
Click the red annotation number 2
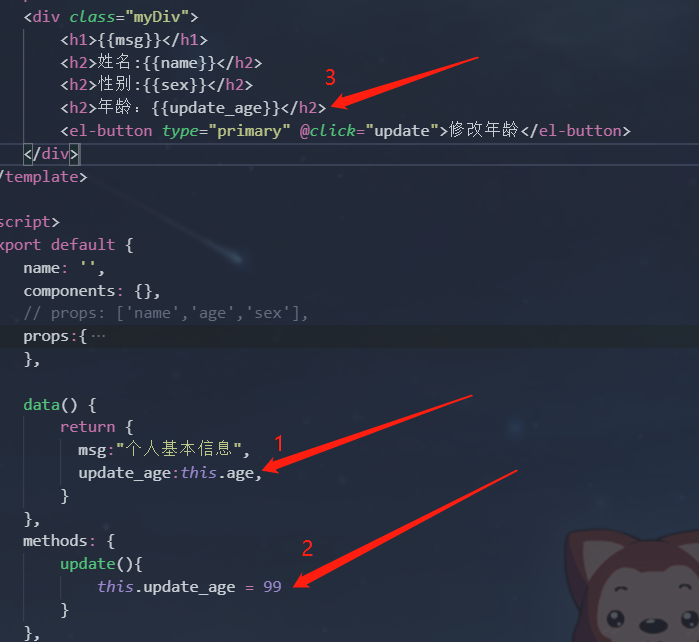(307, 548)
